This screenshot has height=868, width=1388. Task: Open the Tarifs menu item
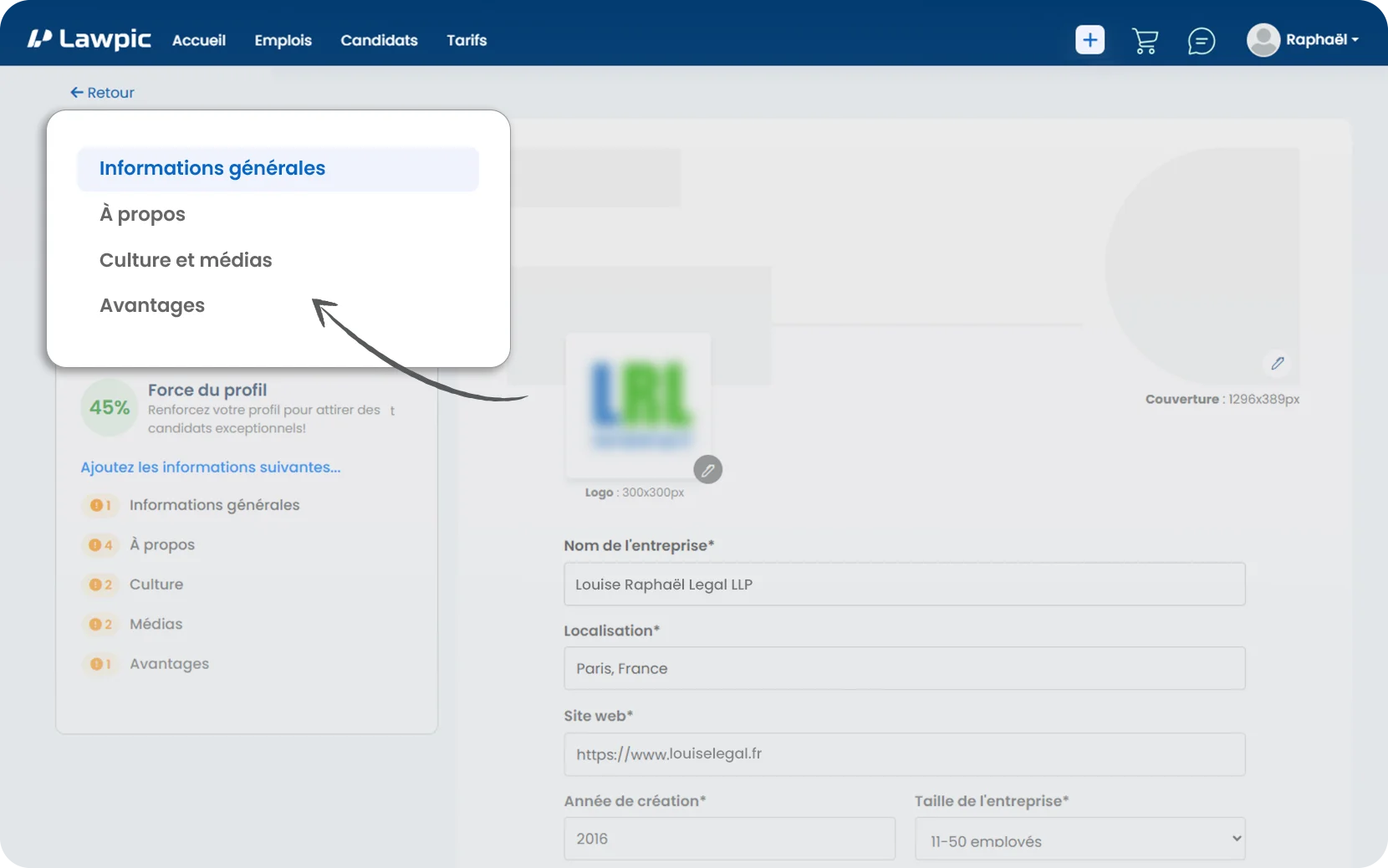tap(467, 40)
